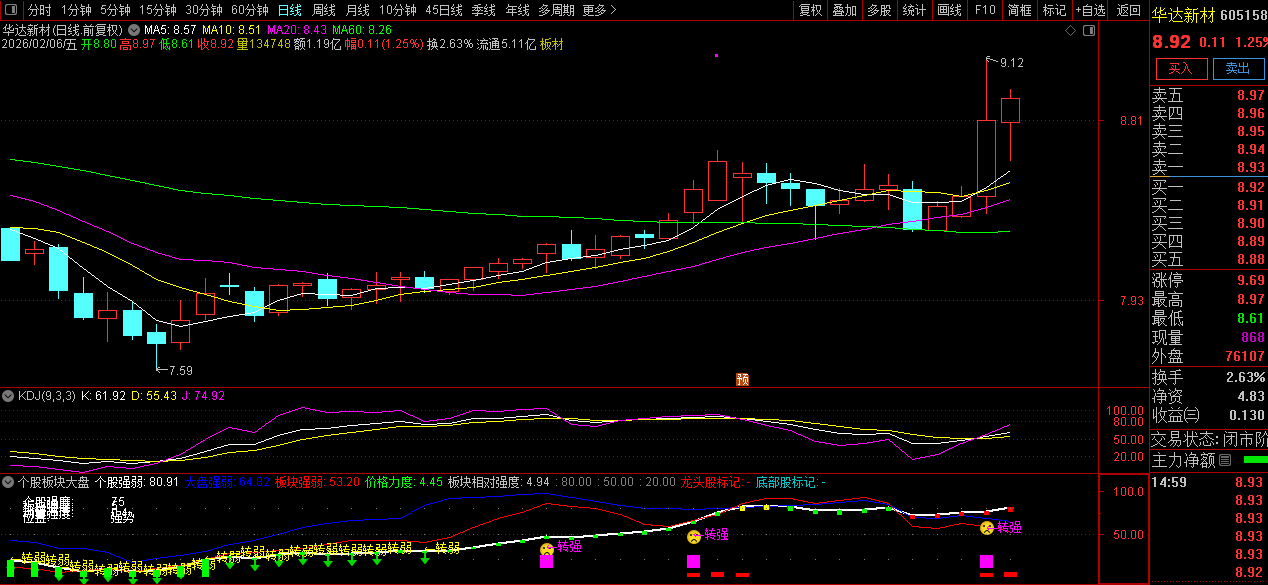The height and width of the screenshot is (585, 1268).
Task: Toggle the right info panel icon
Action: (x=1088, y=30)
